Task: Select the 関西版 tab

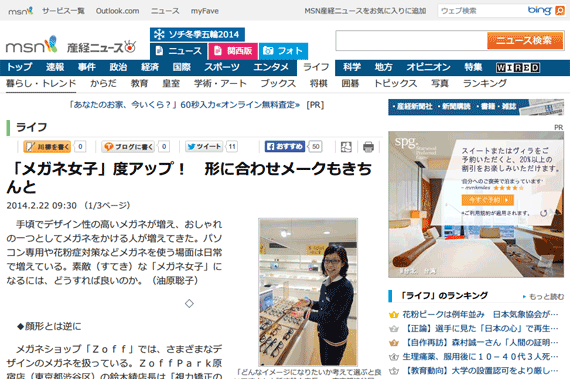Action: (233, 51)
